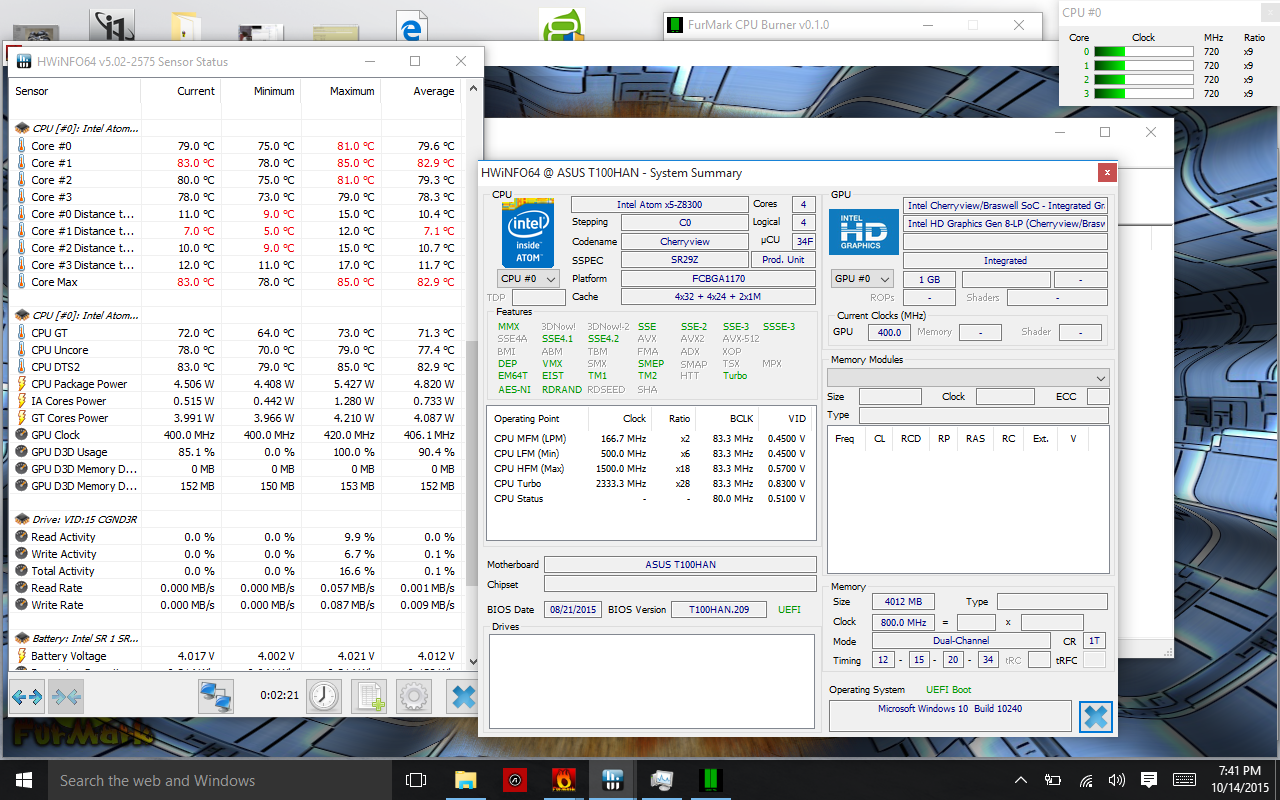Click the clock reset timer icon
The height and width of the screenshot is (800, 1280).
(x=324, y=696)
